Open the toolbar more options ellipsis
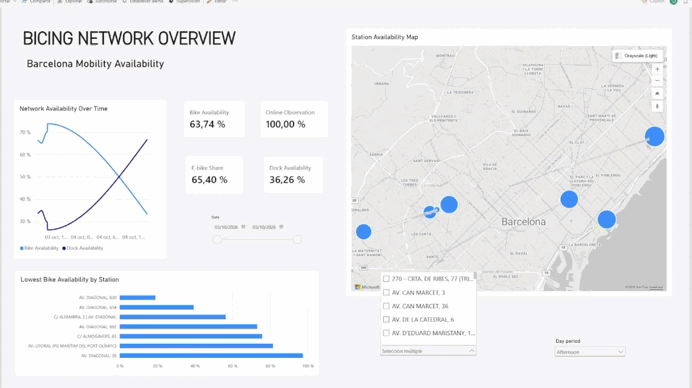 [235, 1]
